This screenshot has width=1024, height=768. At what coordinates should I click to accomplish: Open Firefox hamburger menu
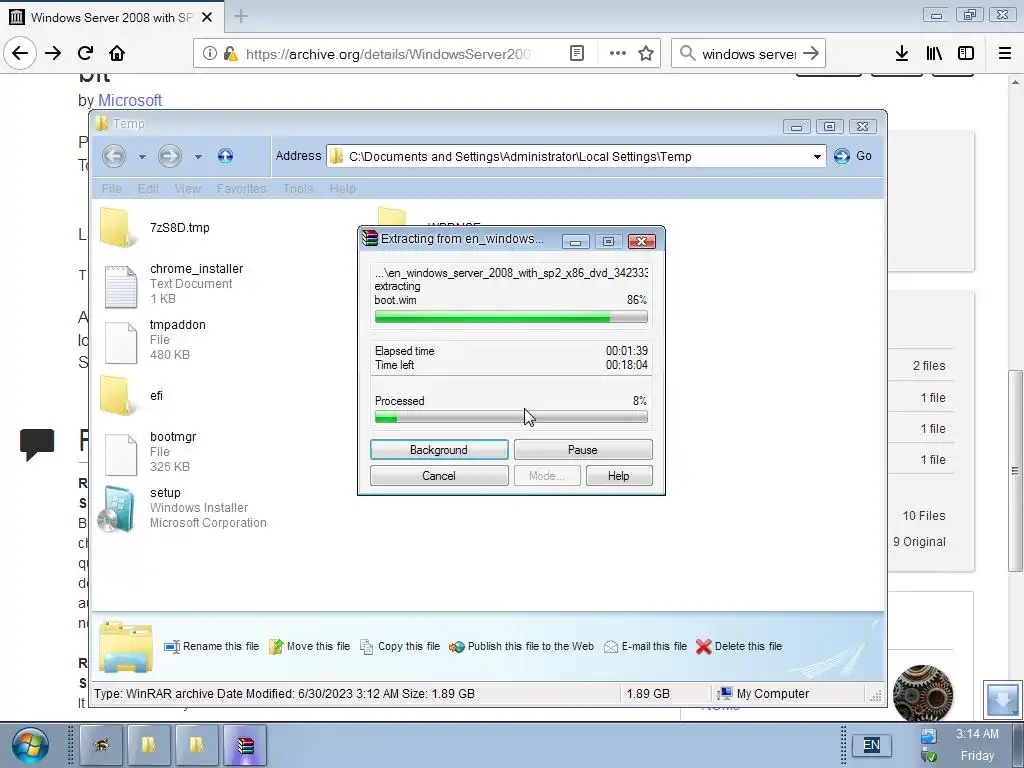(x=1005, y=54)
